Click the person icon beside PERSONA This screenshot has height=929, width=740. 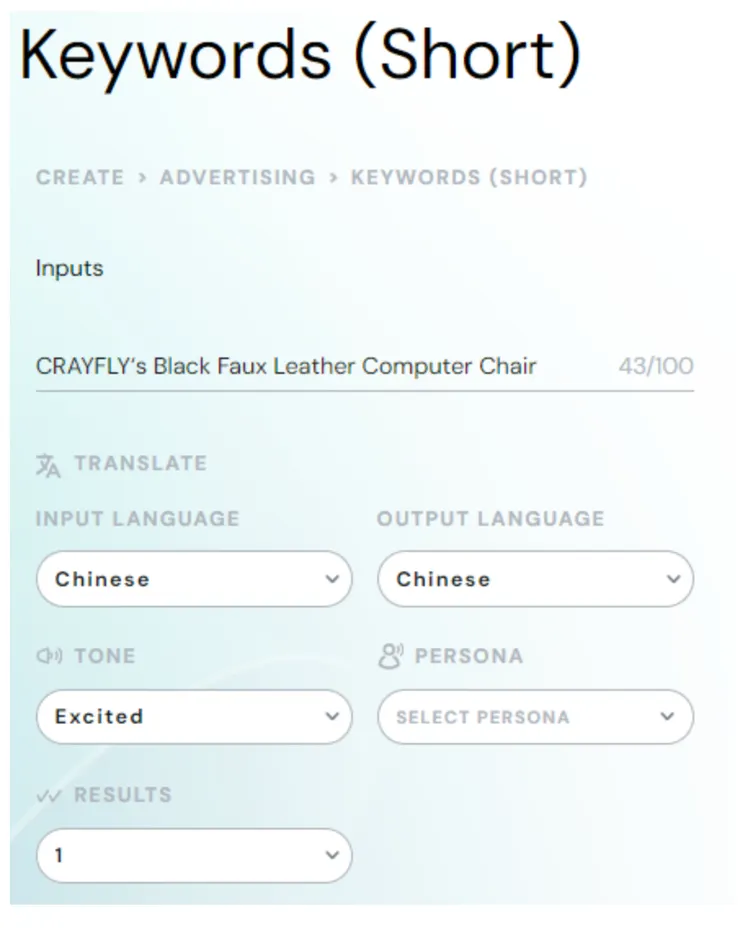coord(390,656)
